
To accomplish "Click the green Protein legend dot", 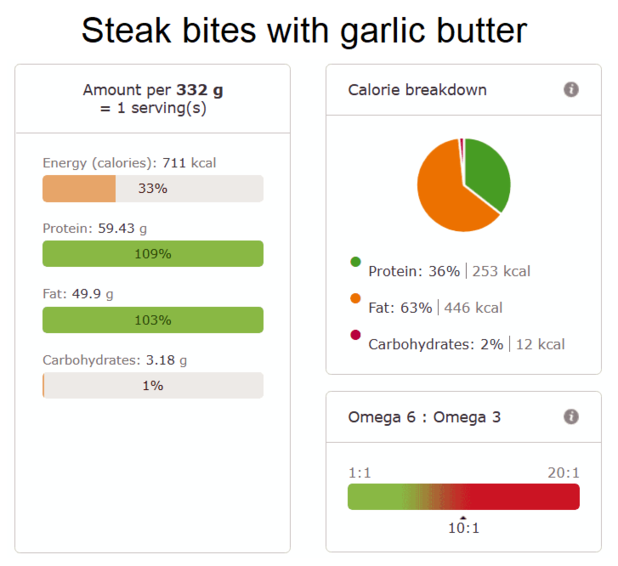I will (355, 262).
